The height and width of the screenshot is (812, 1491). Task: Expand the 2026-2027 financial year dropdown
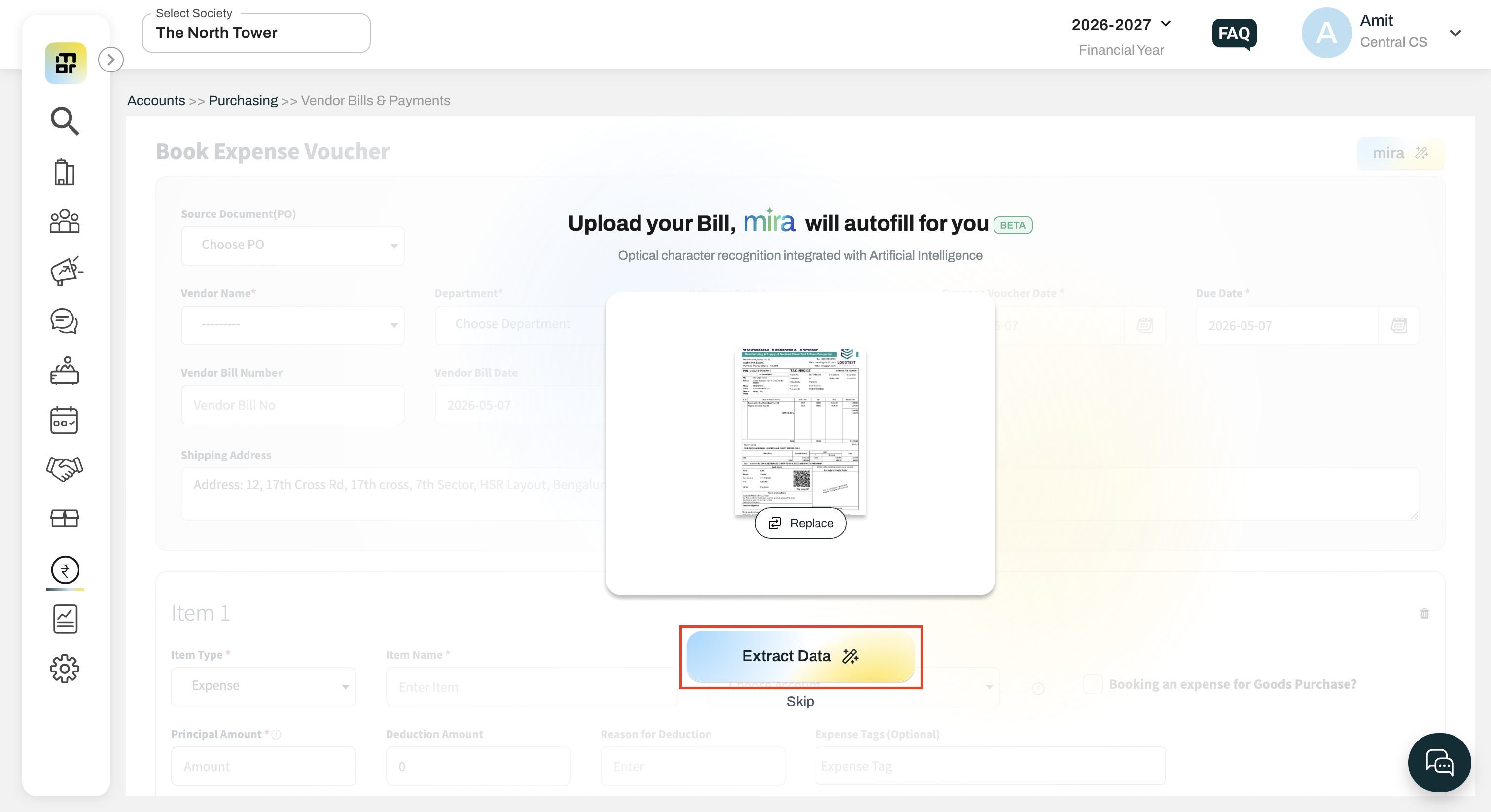tap(1121, 24)
